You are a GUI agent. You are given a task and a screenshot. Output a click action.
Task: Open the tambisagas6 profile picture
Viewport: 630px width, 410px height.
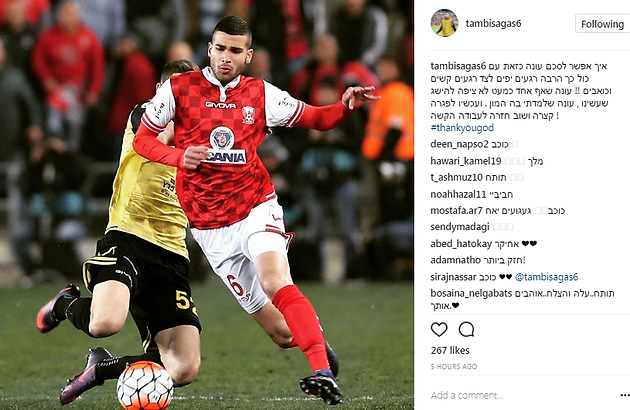point(444,23)
